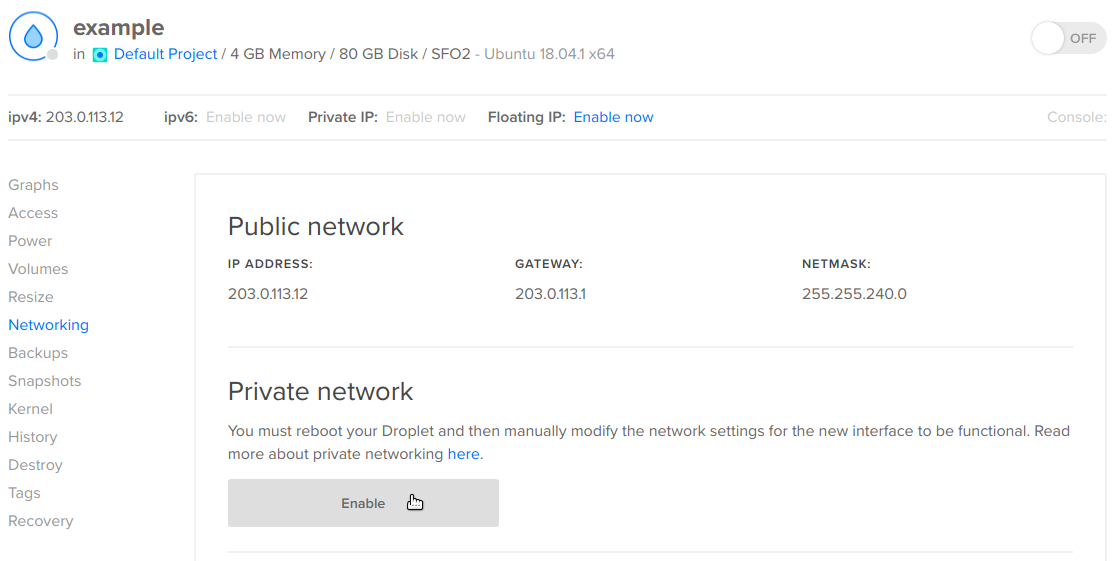Go to the Access section
The height and width of the screenshot is (561, 1115).
[x=33, y=213]
